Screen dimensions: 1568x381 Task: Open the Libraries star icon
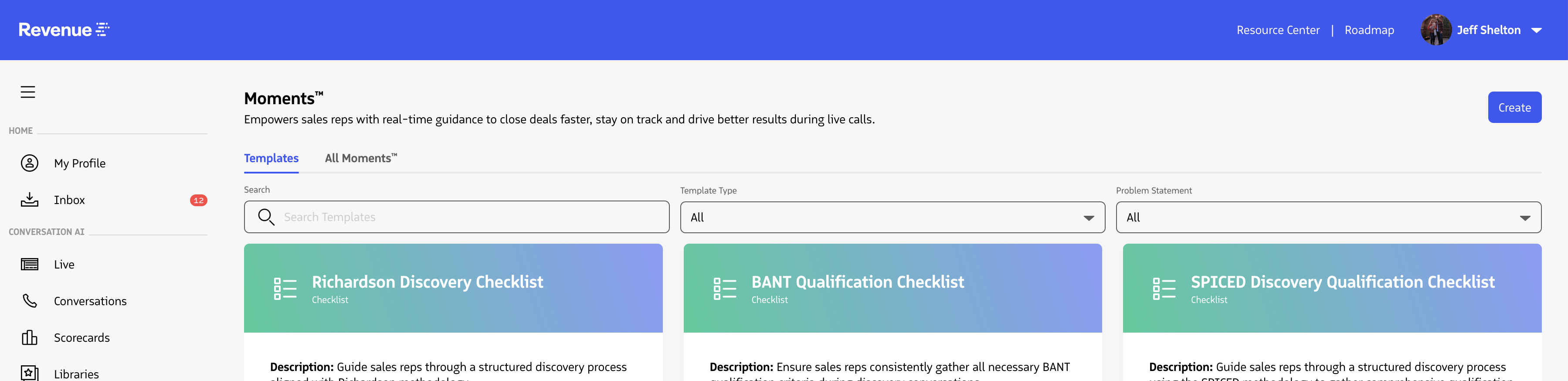(x=29, y=372)
